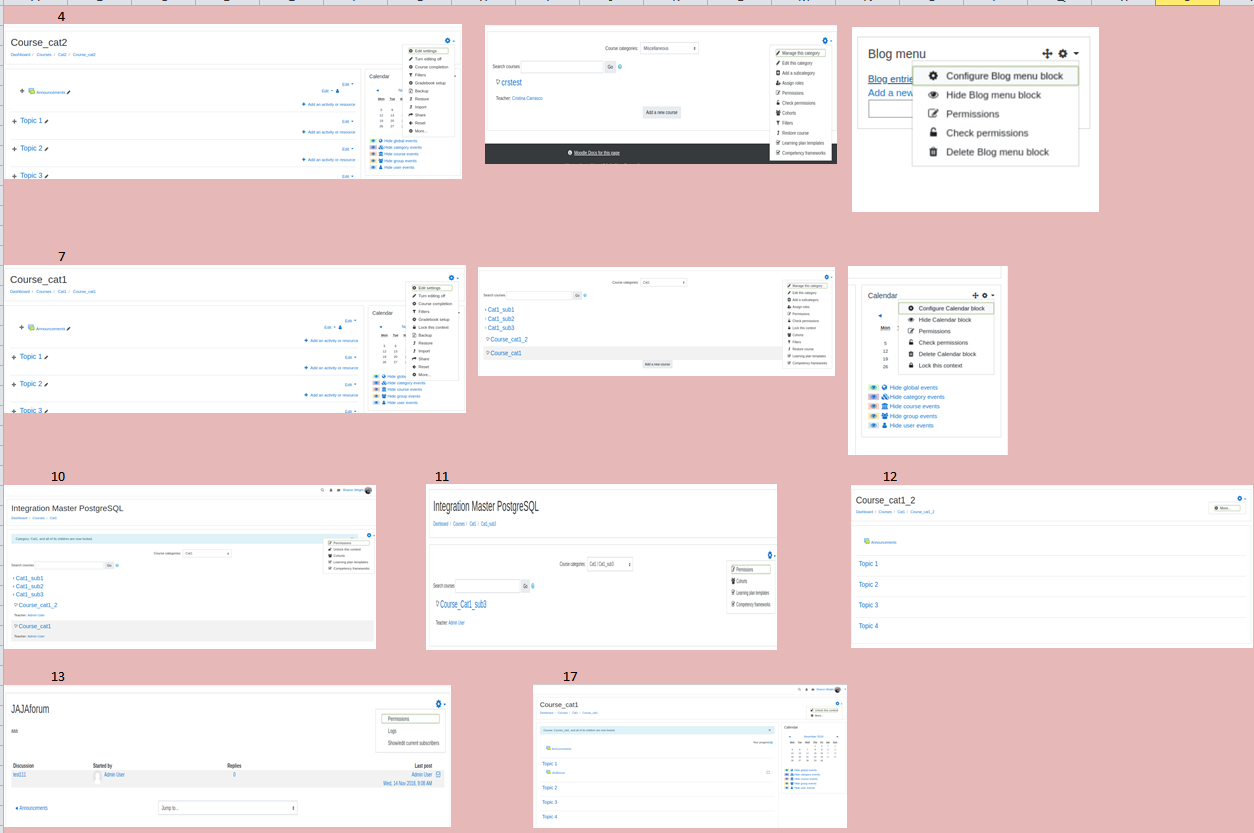
Task: Click Unlock this context in screenshot 17
Action: 825,709
